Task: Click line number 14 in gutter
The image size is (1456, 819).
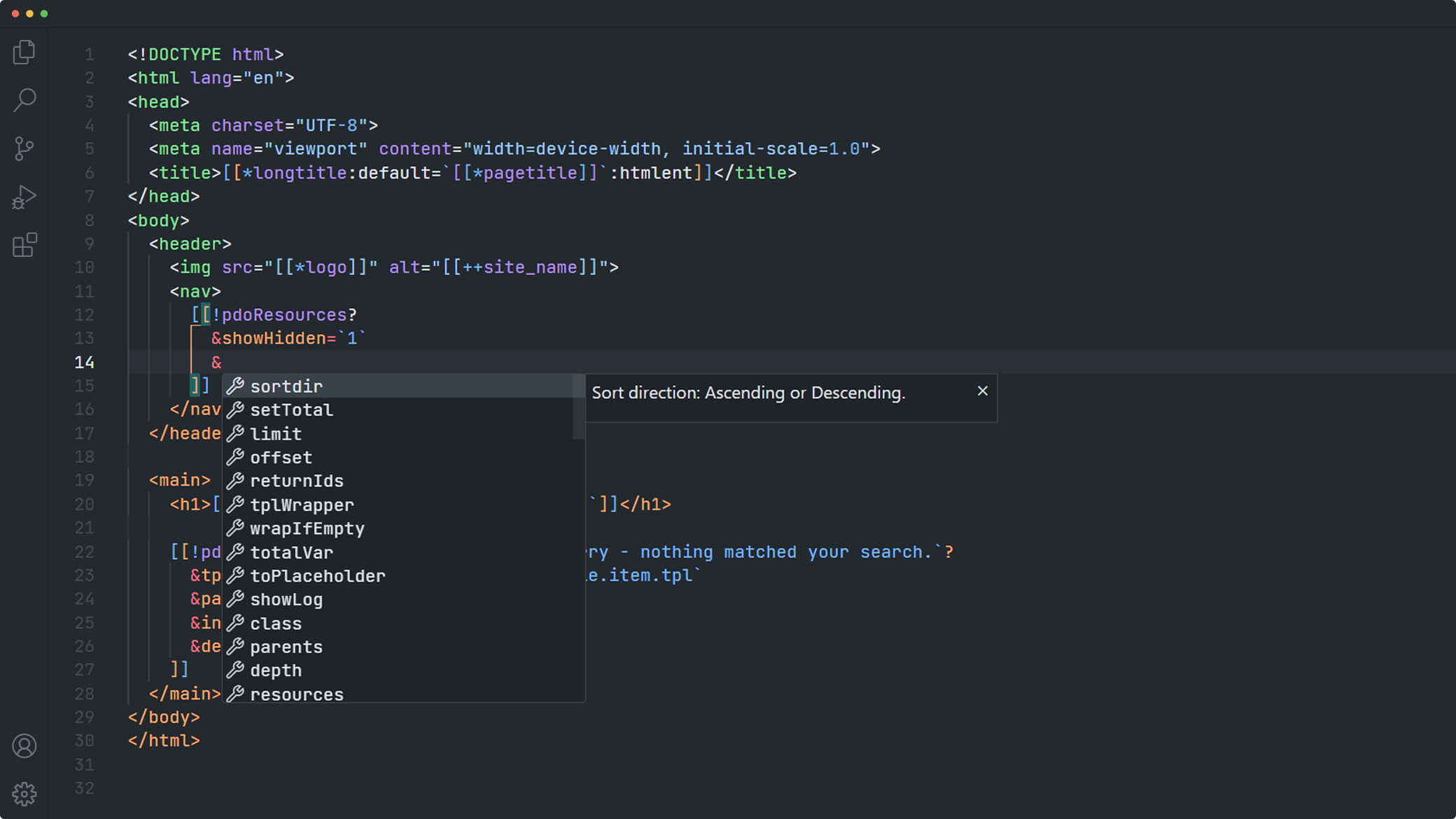Action: tap(84, 363)
